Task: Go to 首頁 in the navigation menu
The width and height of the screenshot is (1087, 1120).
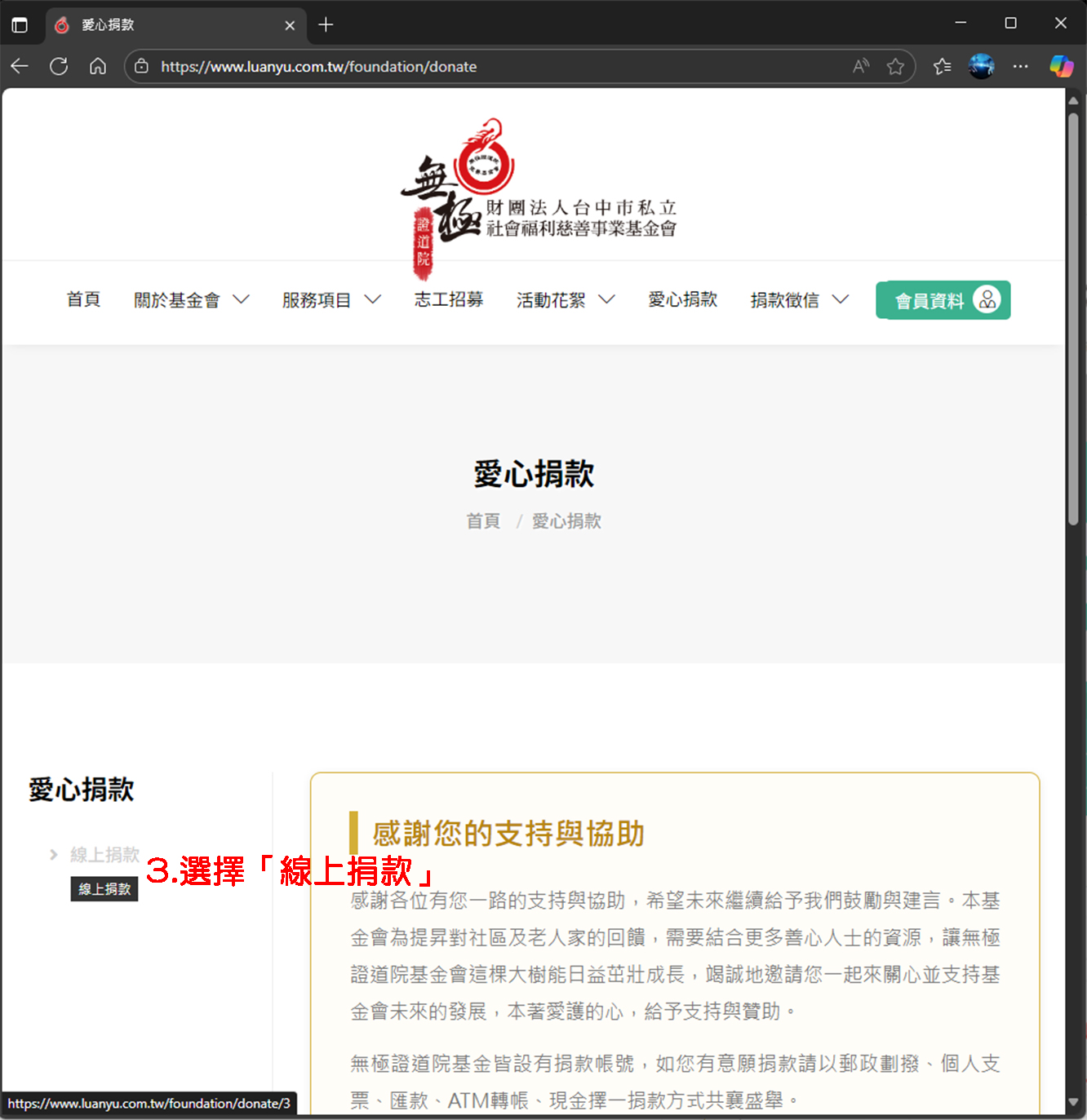Action: [x=83, y=299]
